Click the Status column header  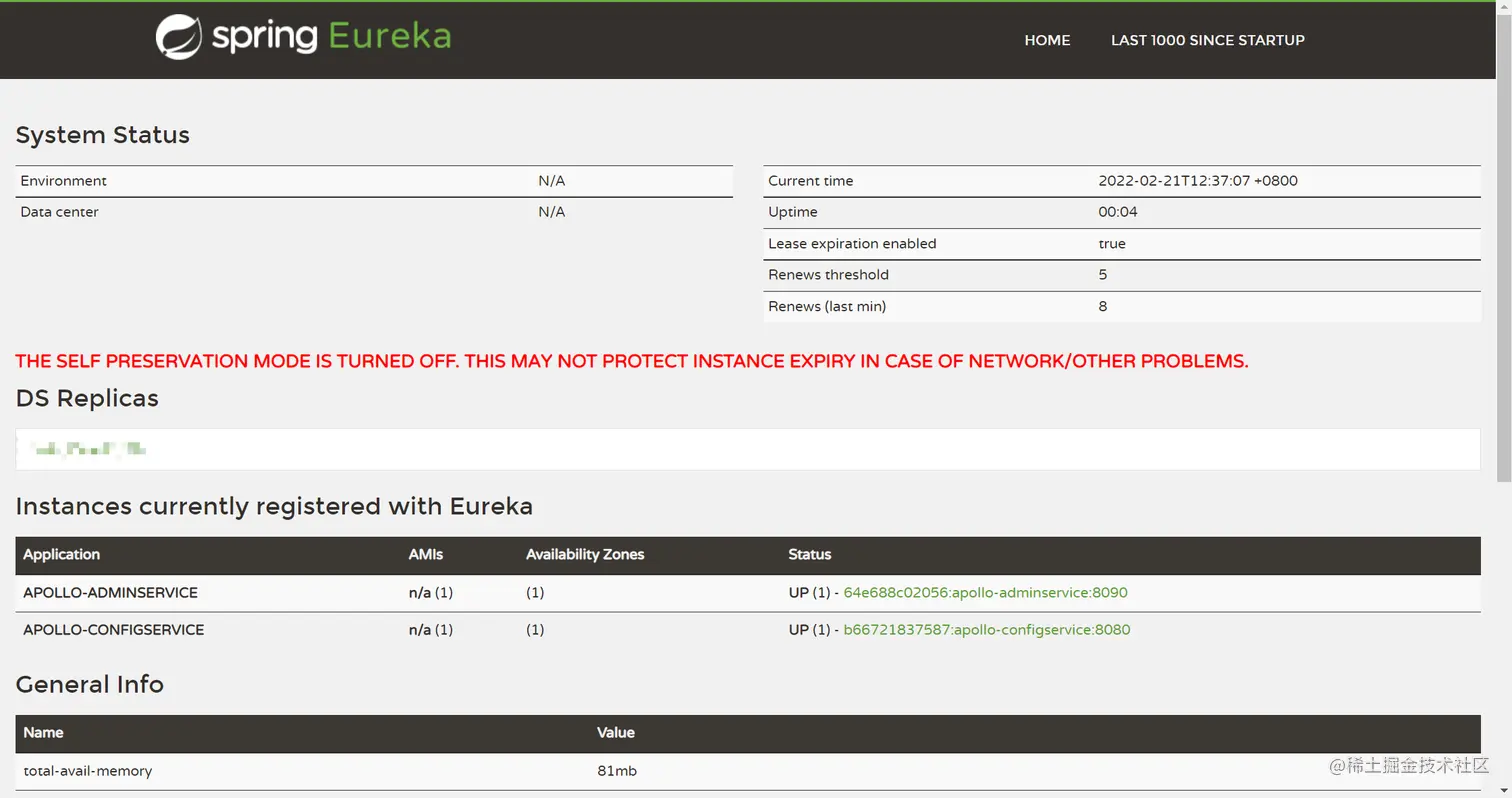click(x=809, y=555)
